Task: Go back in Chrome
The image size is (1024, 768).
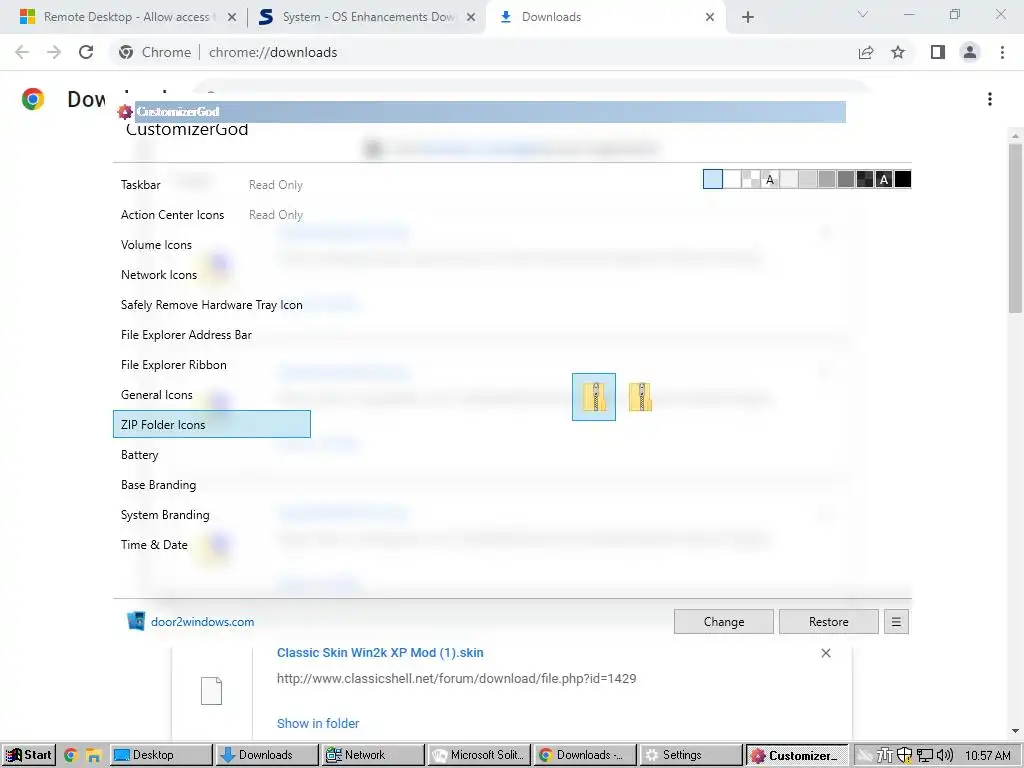Action: tap(22, 52)
